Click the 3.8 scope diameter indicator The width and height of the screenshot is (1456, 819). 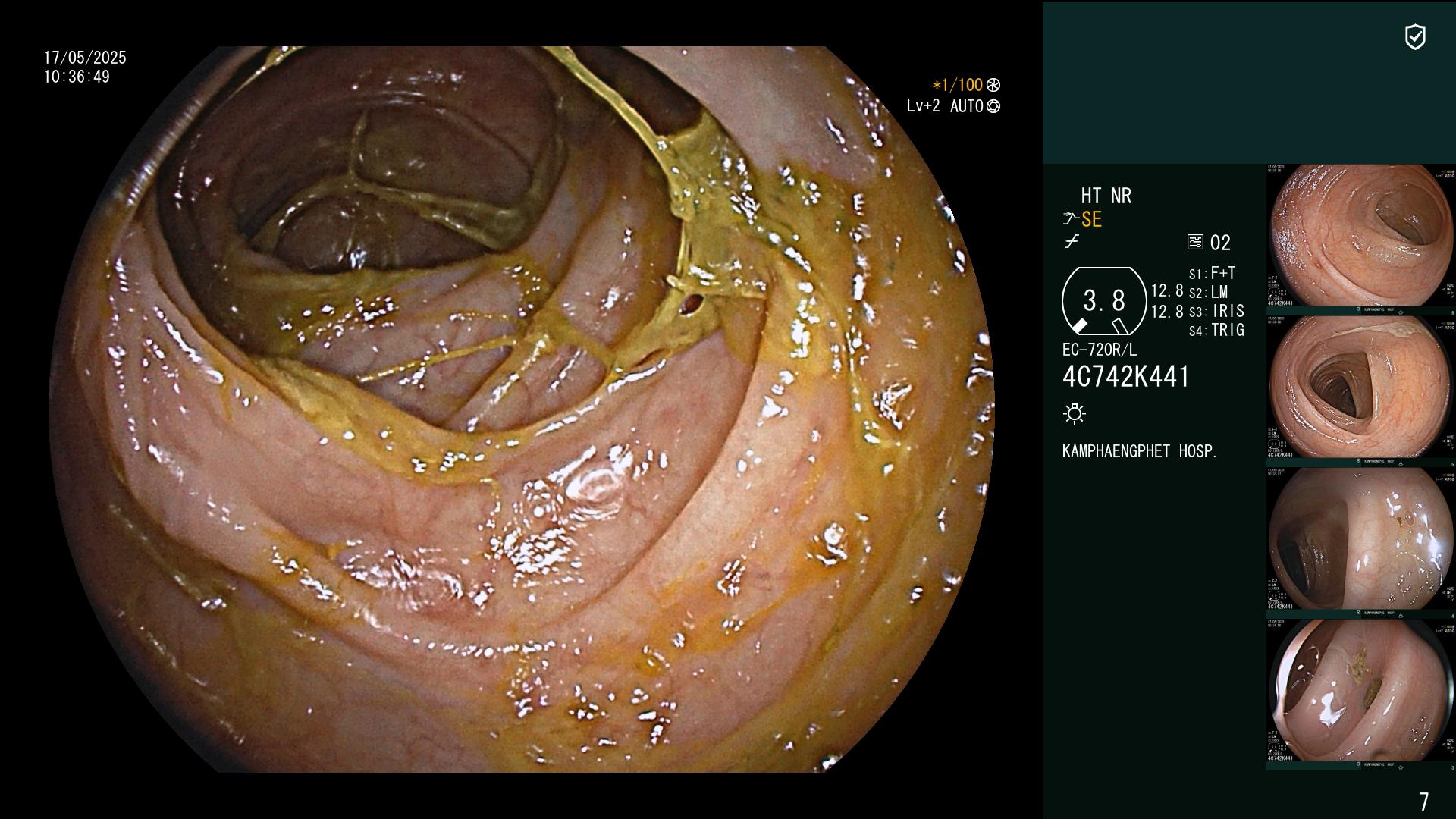click(x=1104, y=301)
